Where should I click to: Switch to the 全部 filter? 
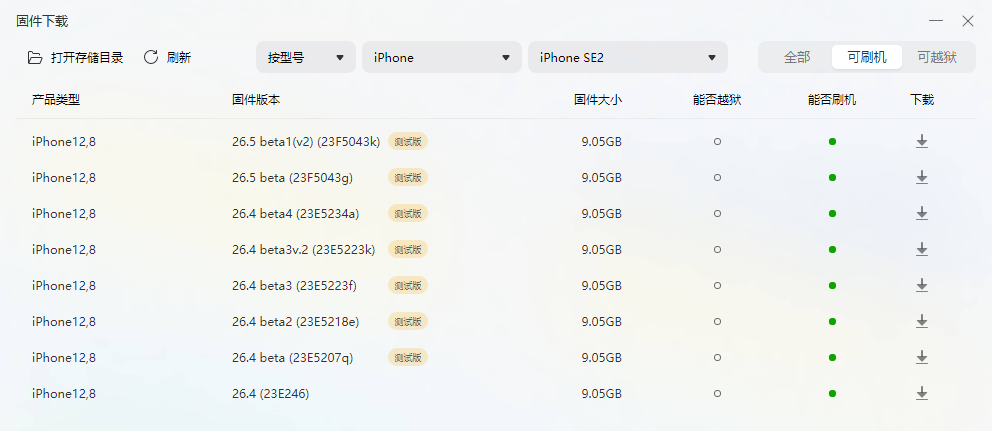(797, 57)
